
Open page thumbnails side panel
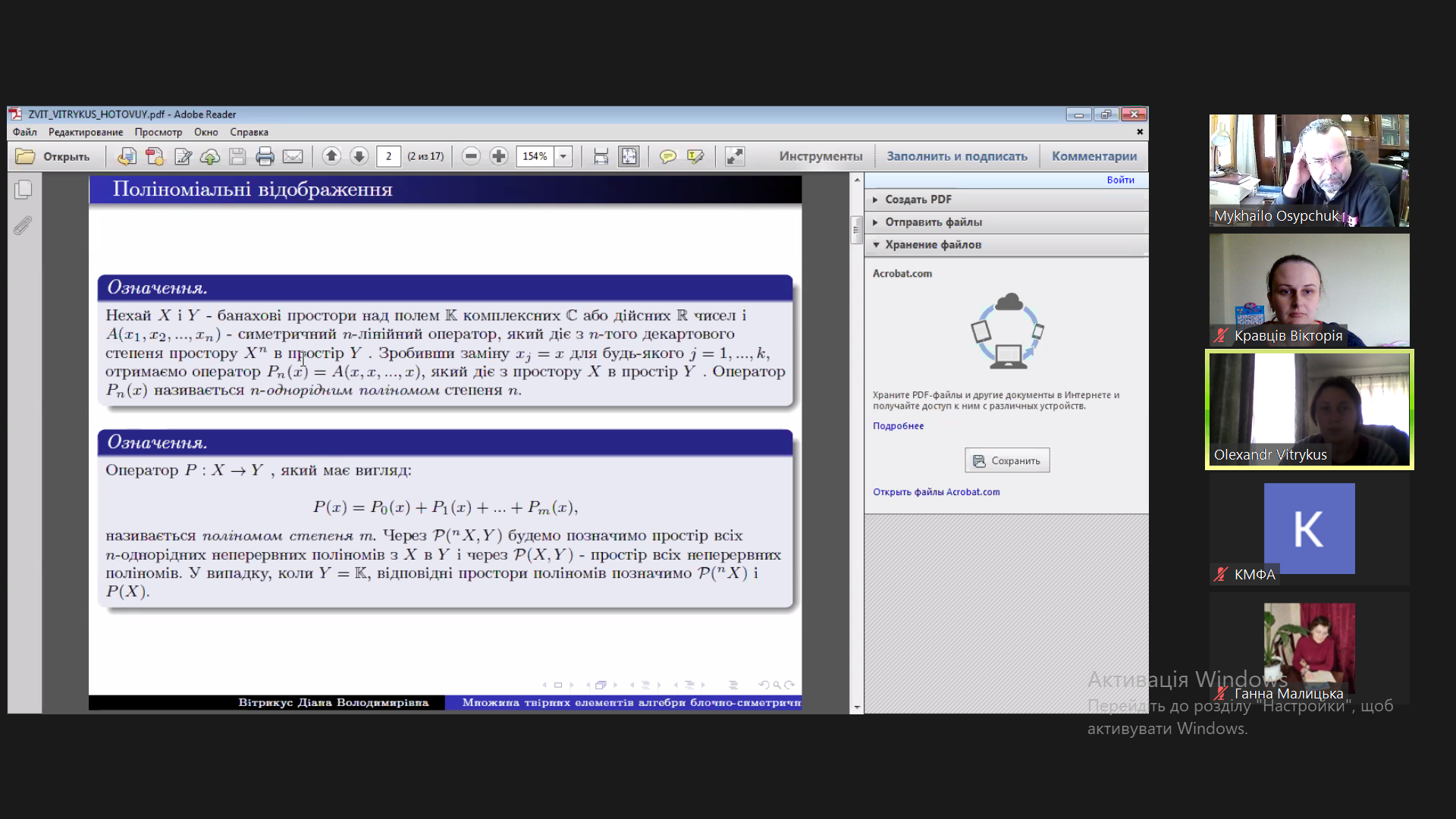[24, 190]
